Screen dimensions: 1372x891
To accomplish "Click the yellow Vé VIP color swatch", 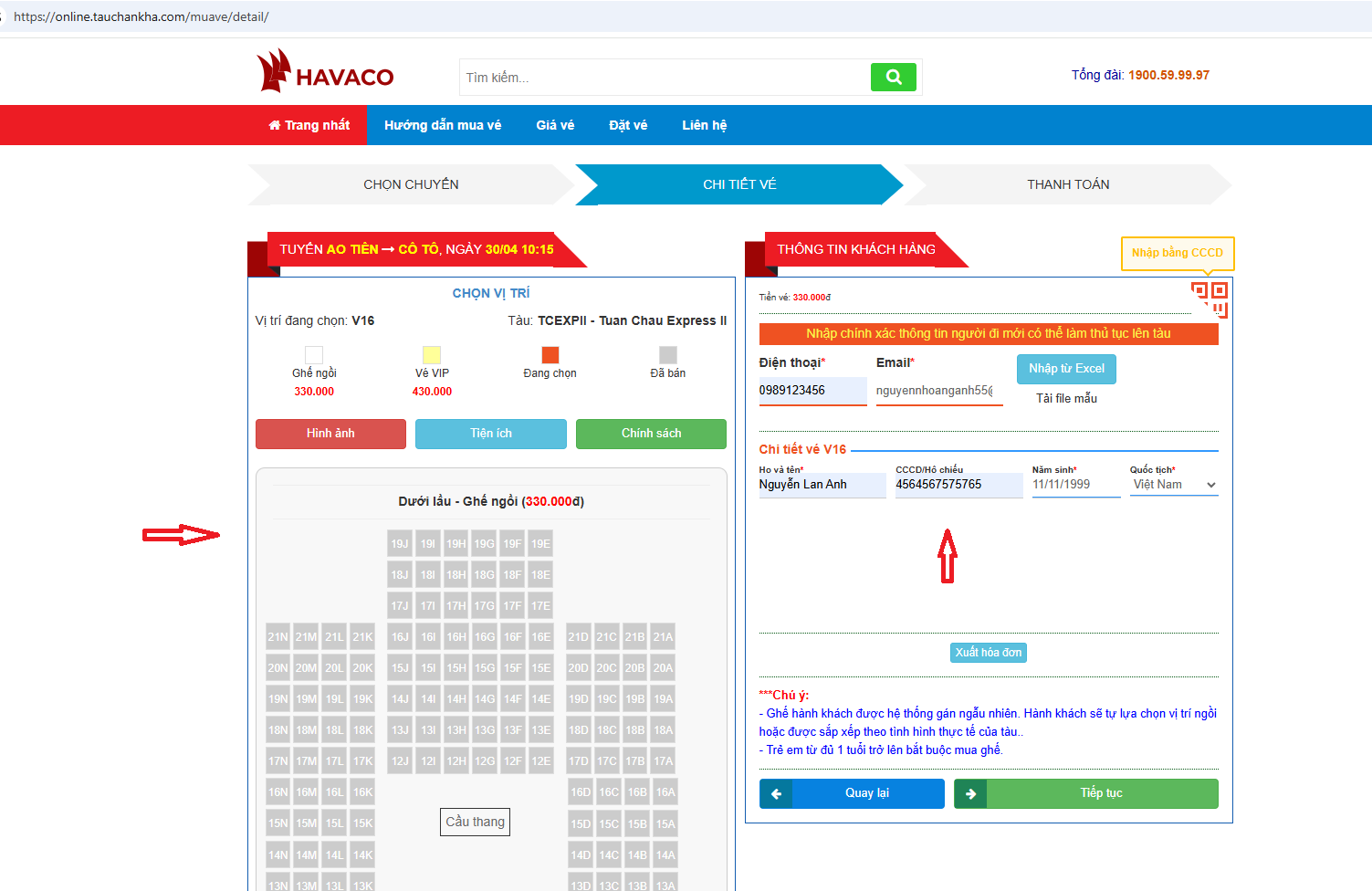I will (x=432, y=355).
